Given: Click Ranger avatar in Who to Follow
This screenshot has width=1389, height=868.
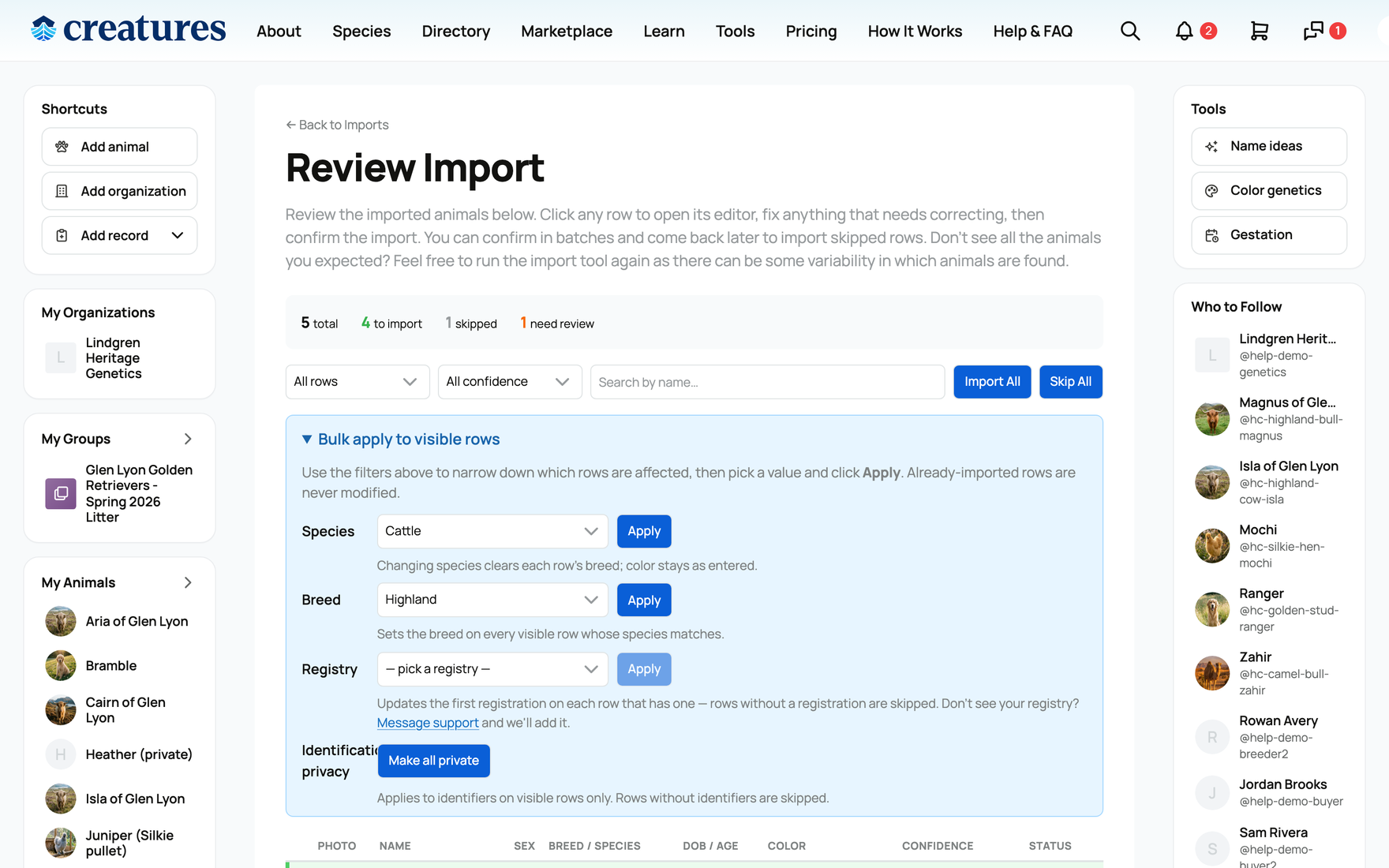Looking at the screenshot, I should [1212, 609].
